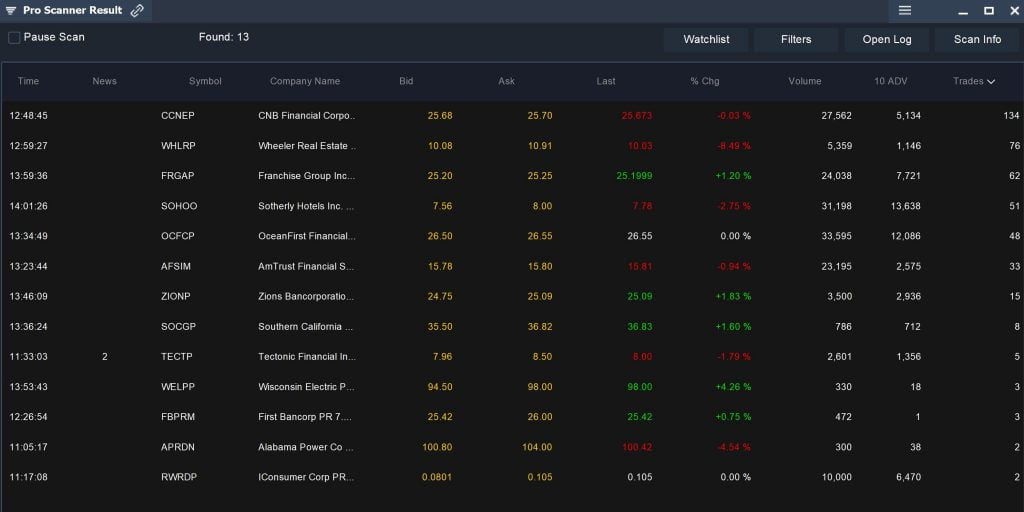This screenshot has height=512, width=1024.
Task: Sort by % Chg column header
Action: 705,82
